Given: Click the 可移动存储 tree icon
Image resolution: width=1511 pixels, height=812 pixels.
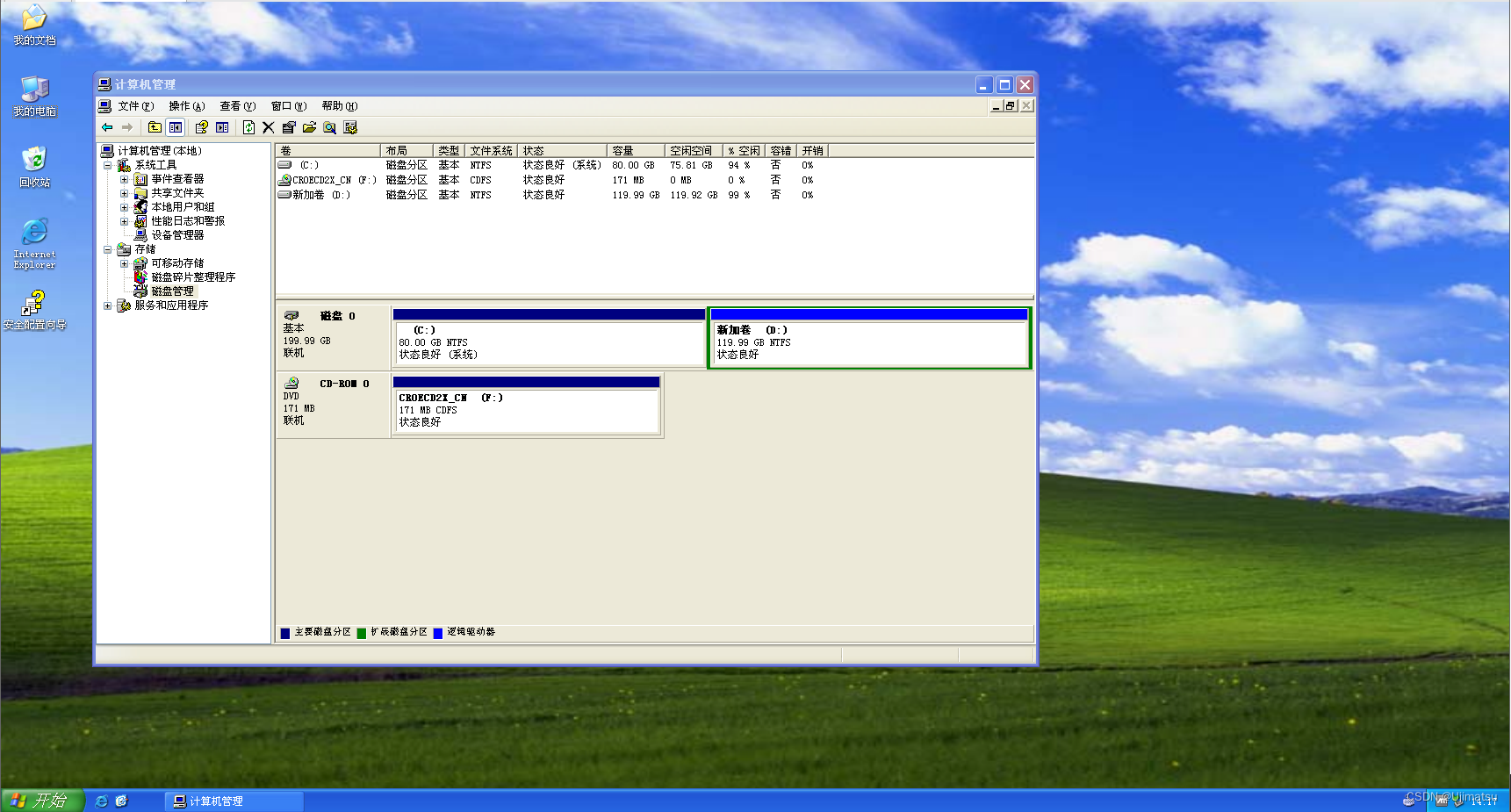Looking at the screenshot, I should click(x=140, y=263).
